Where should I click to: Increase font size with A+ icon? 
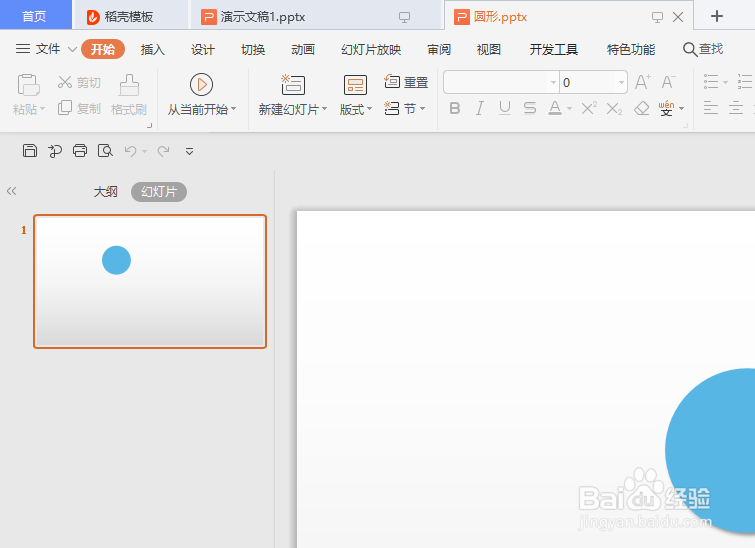[642, 82]
